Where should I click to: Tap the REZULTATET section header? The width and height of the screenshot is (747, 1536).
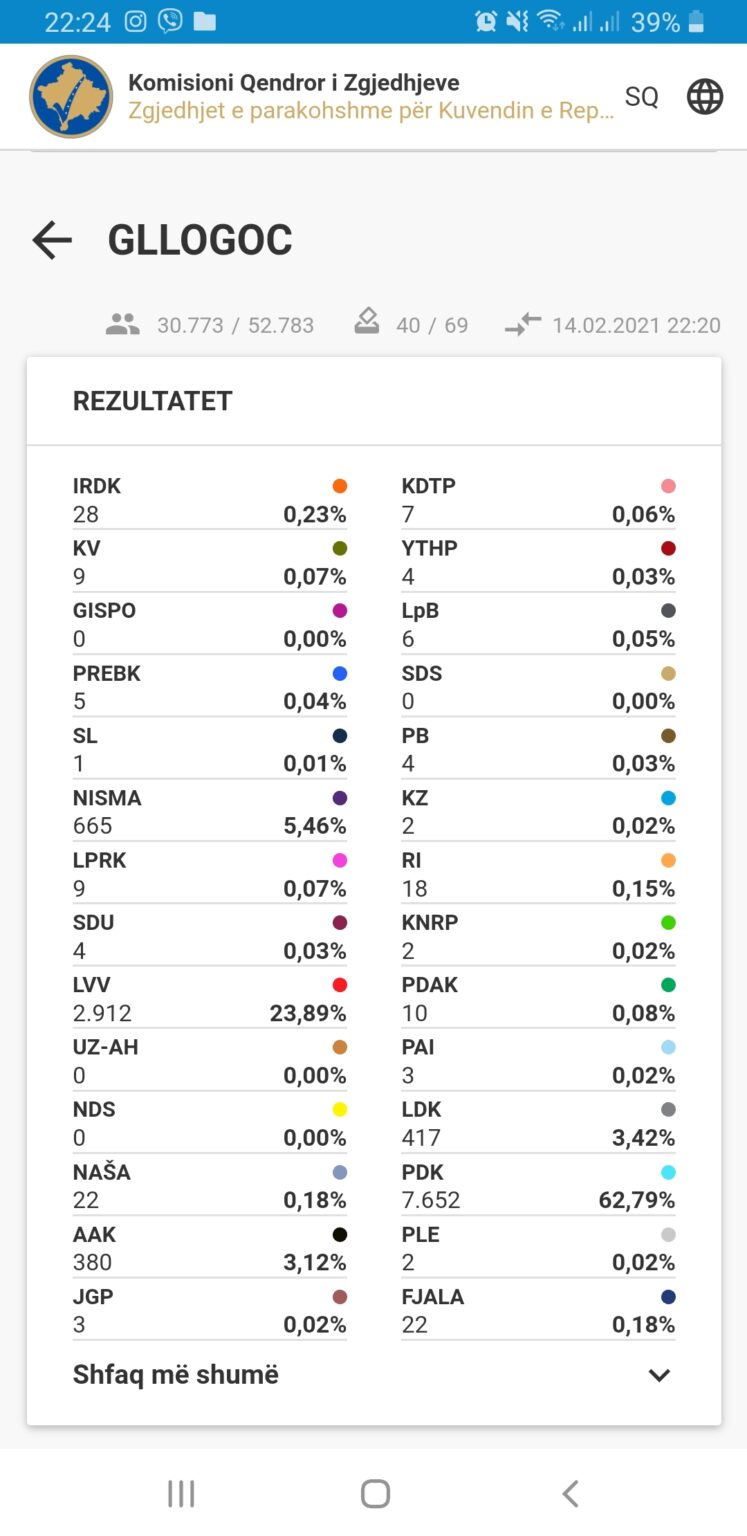point(153,401)
